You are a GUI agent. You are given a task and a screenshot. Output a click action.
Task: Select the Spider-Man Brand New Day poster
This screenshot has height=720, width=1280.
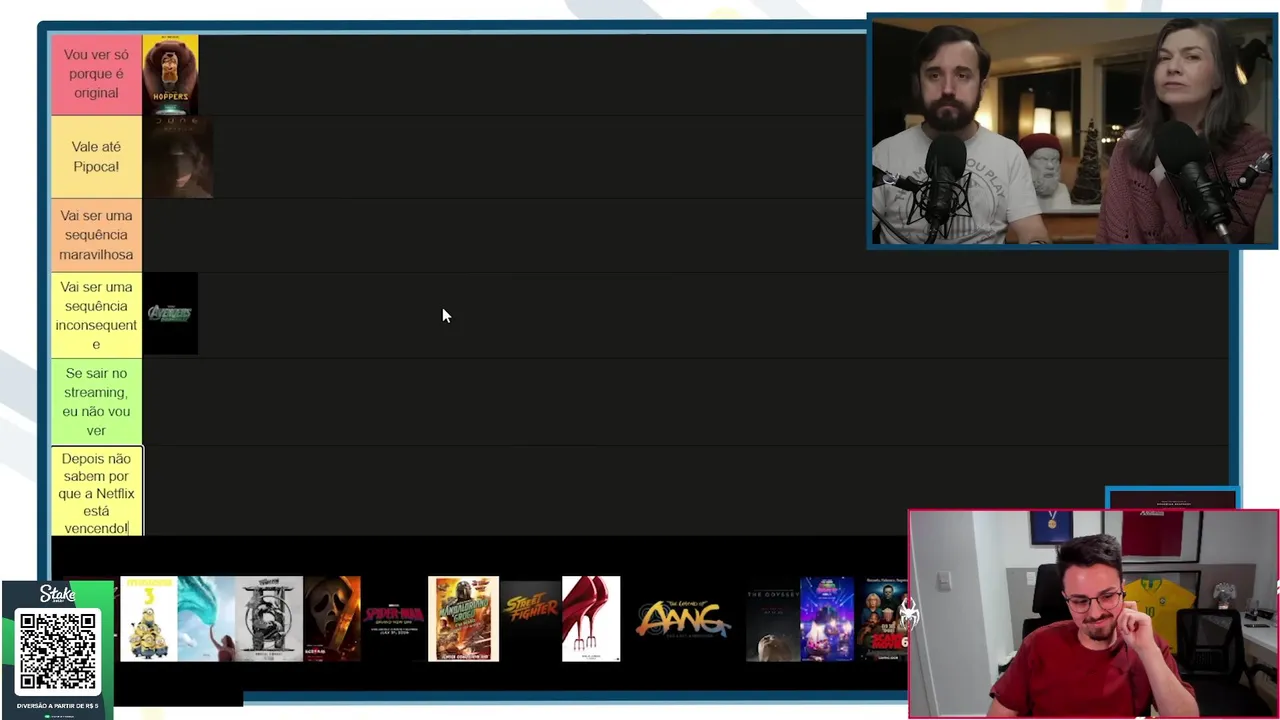pos(394,618)
